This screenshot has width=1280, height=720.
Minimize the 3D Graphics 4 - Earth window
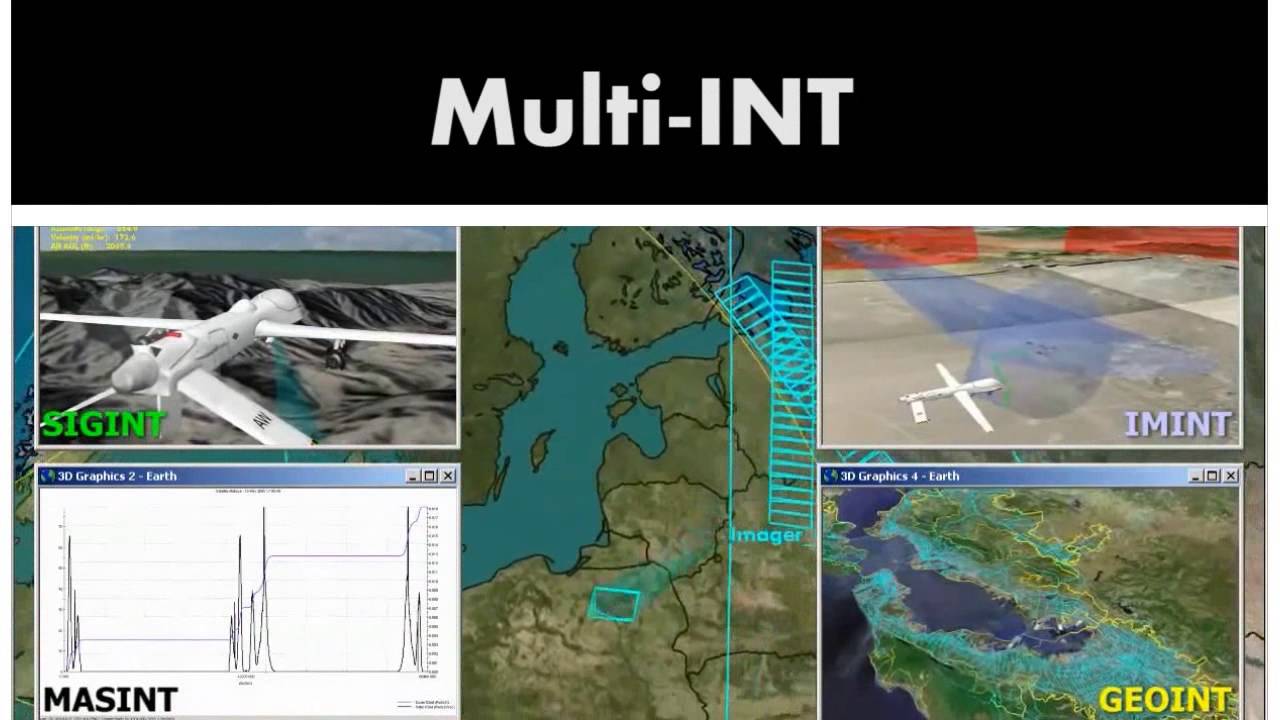[1198, 476]
